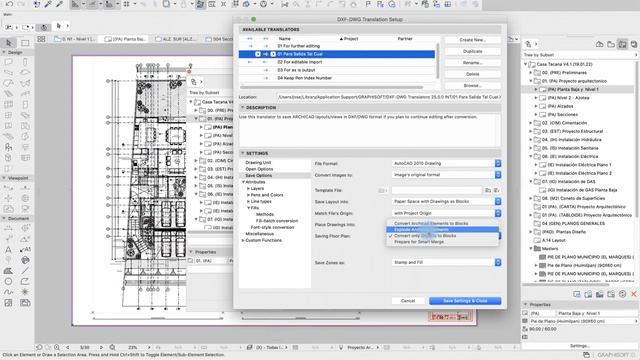
Task: Select (PA) Alzados in the Navigator tree
Action: (x=560, y=106)
